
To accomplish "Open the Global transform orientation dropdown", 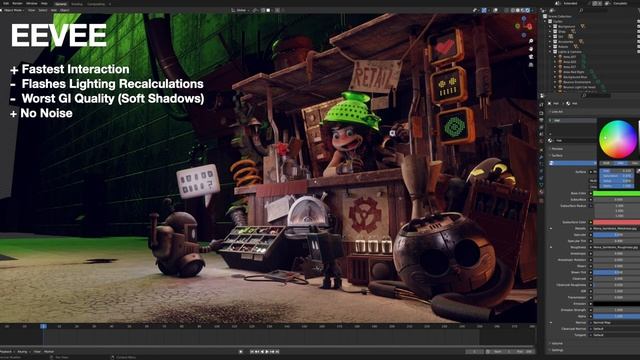I will 241,10.
